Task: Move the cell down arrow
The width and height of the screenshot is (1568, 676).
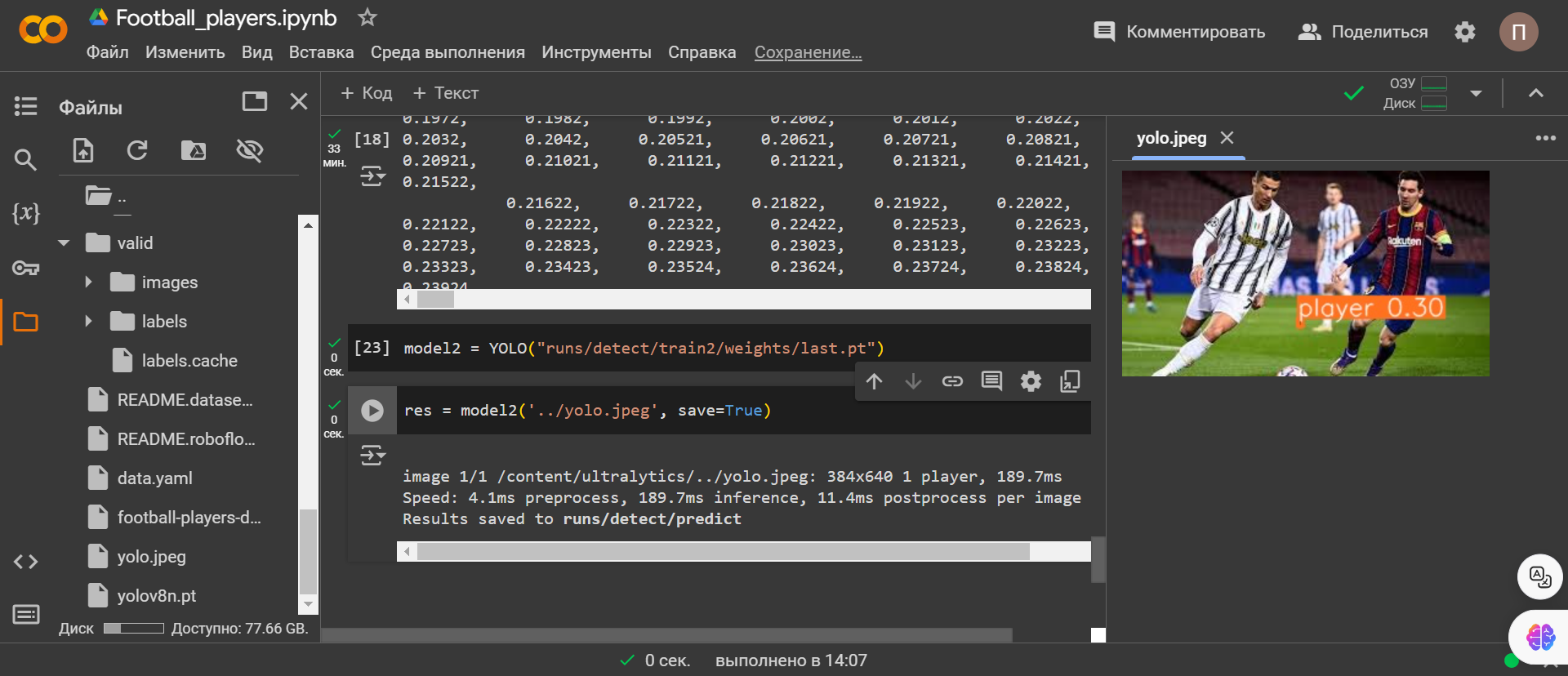Action: tap(913, 381)
